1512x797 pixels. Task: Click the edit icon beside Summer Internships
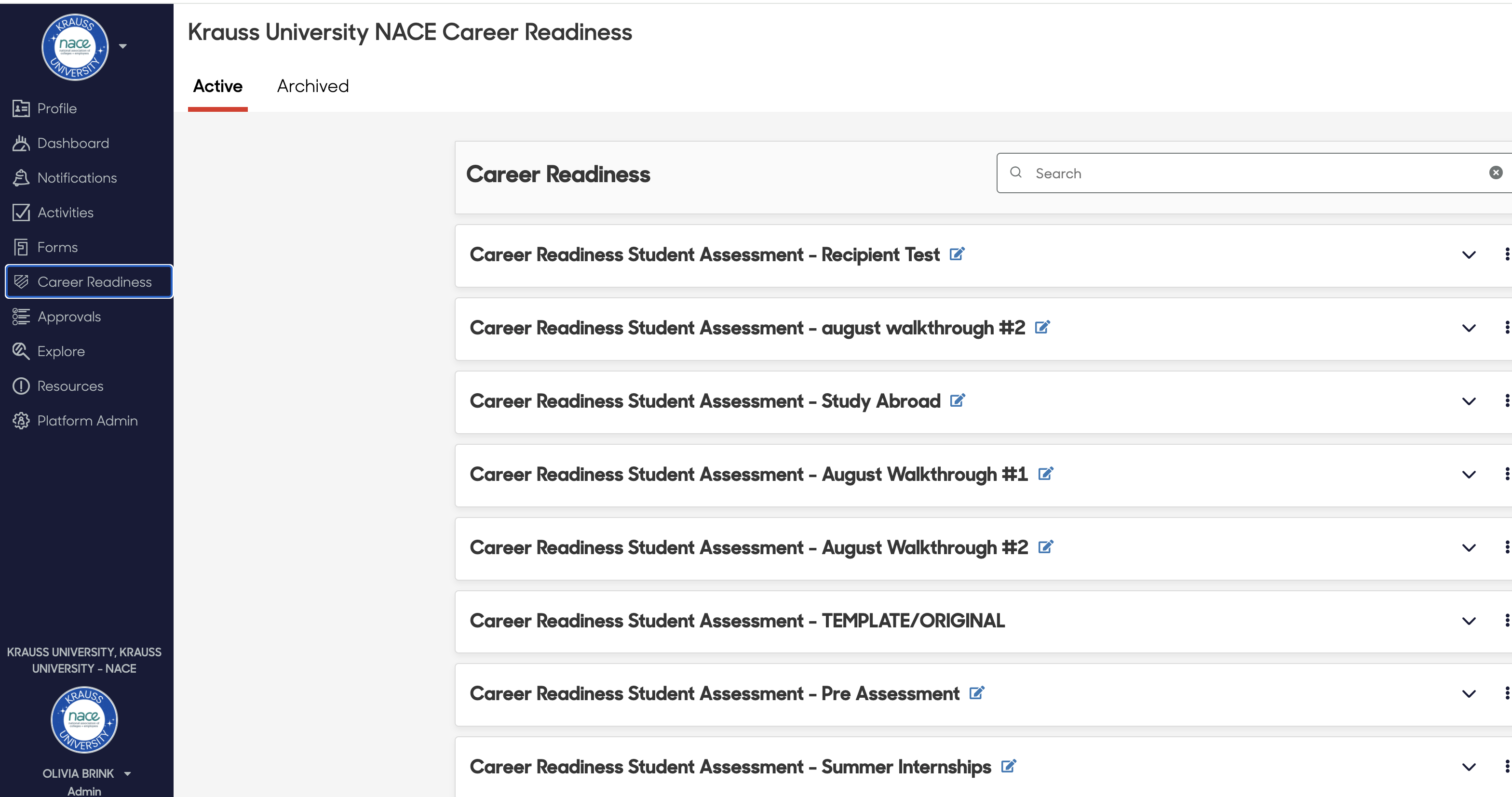click(1008, 766)
